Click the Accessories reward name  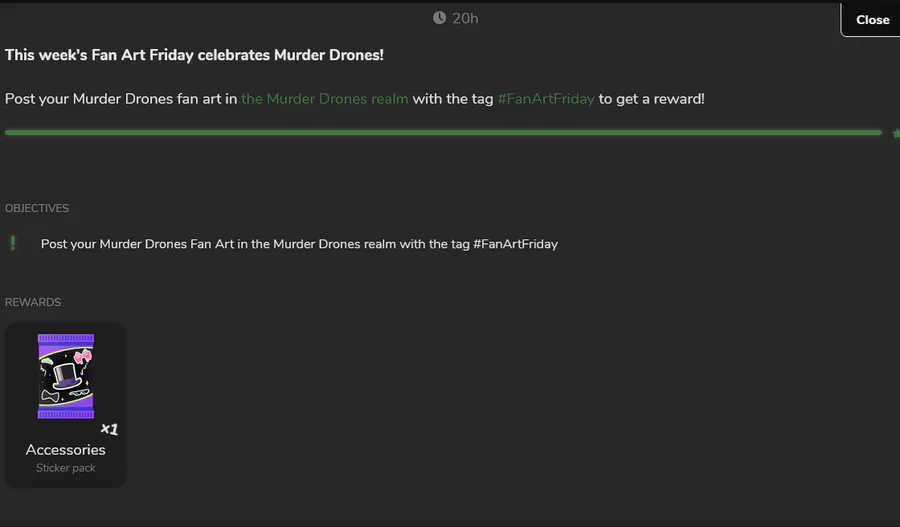click(65, 450)
